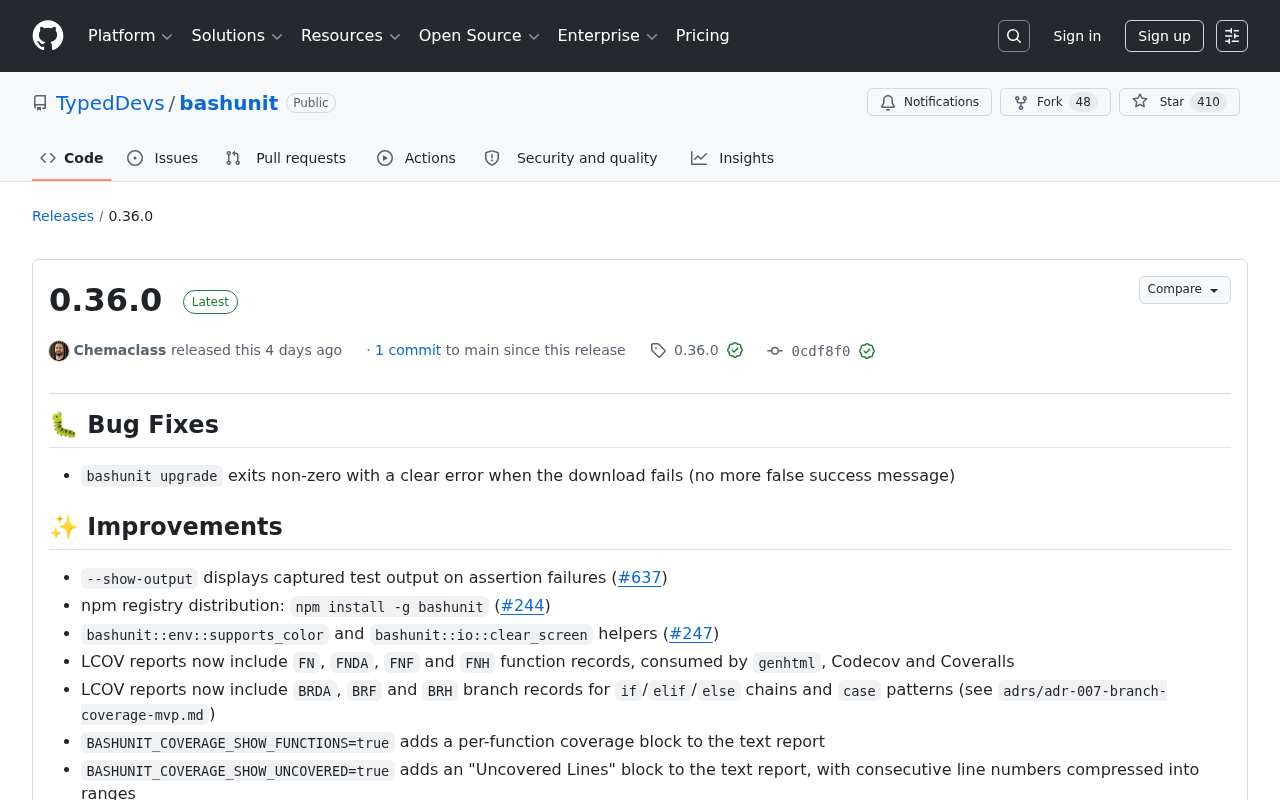Open the appearance settings icon button
1280x800 pixels.
coord(1232,36)
